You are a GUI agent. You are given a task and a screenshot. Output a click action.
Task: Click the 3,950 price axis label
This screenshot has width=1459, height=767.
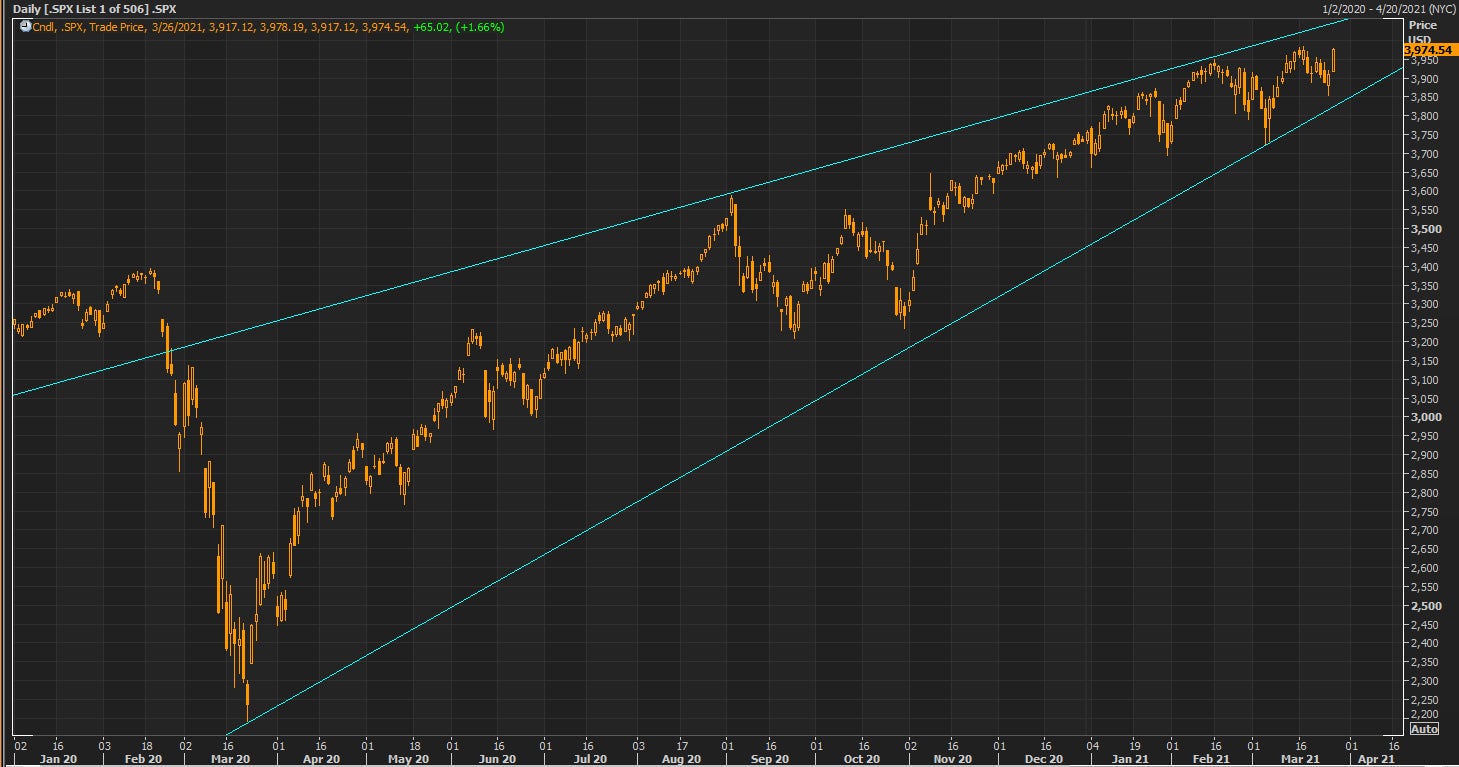pyautogui.click(x=1425, y=60)
